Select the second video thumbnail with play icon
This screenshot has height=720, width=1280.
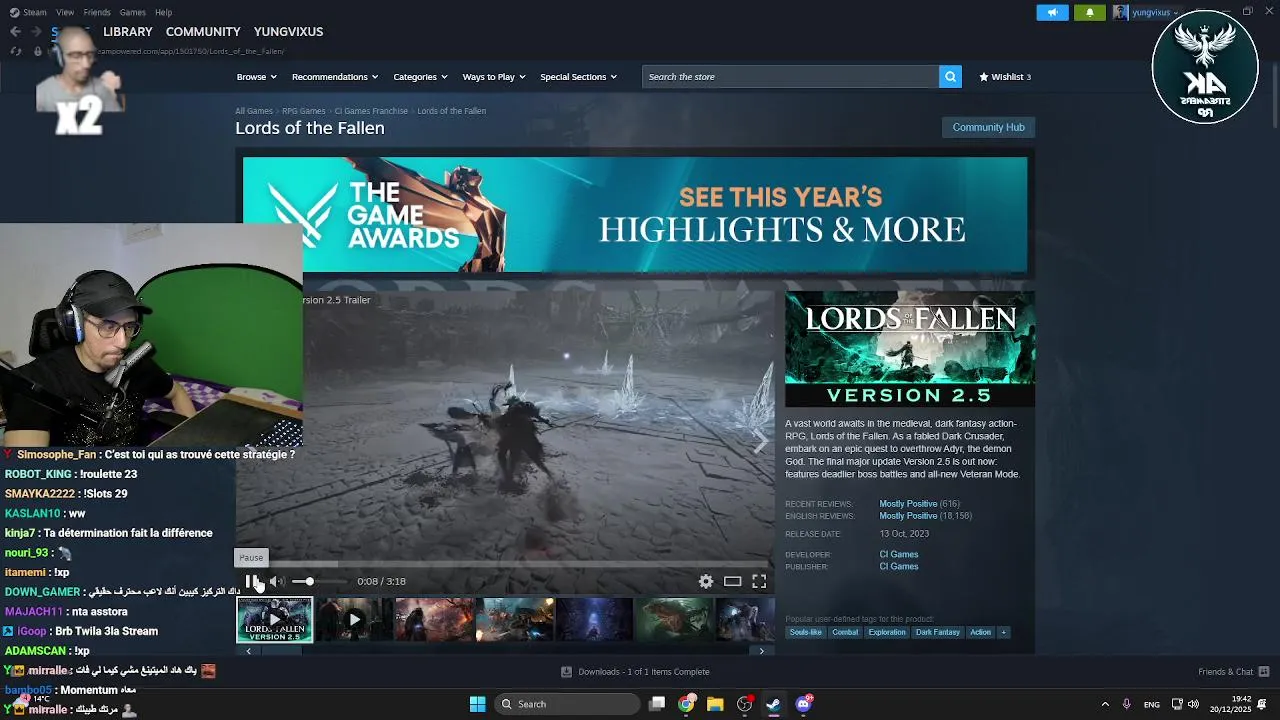pyautogui.click(x=354, y=620)
